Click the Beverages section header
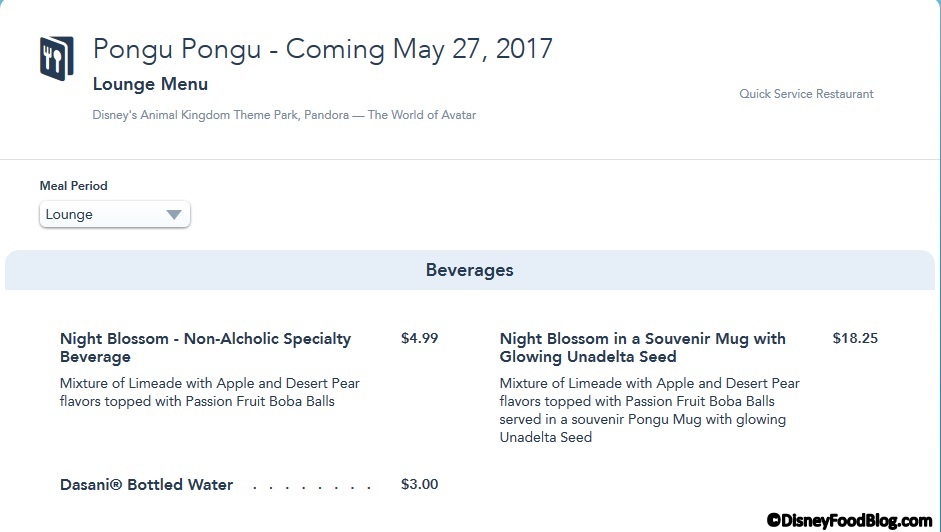The image size is (941, 532). (469, 270)
